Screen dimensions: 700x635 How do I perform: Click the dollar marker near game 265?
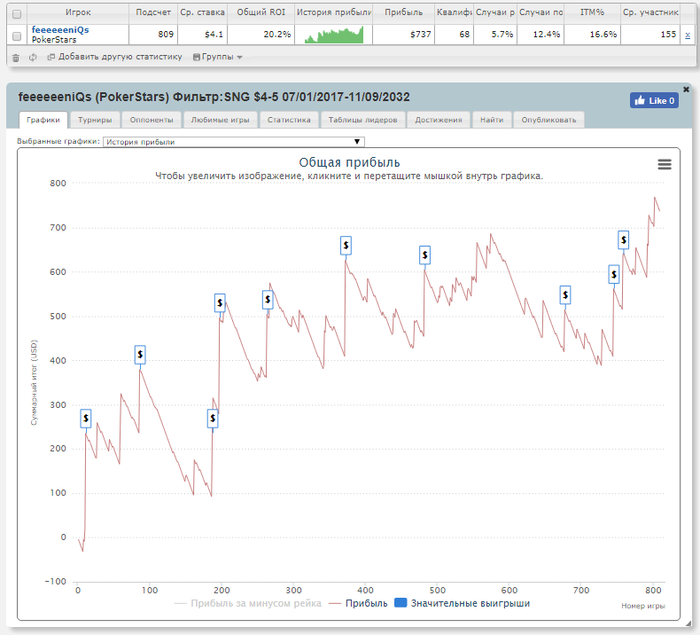267,299
